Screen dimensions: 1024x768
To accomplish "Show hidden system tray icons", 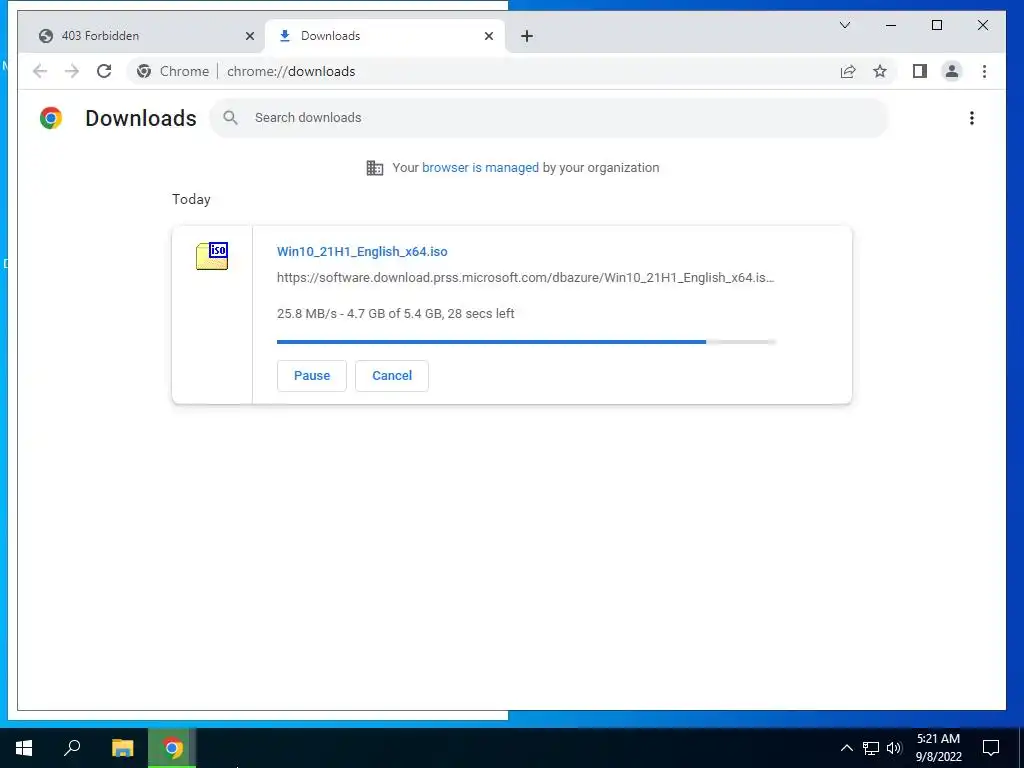I will (846, 748).
